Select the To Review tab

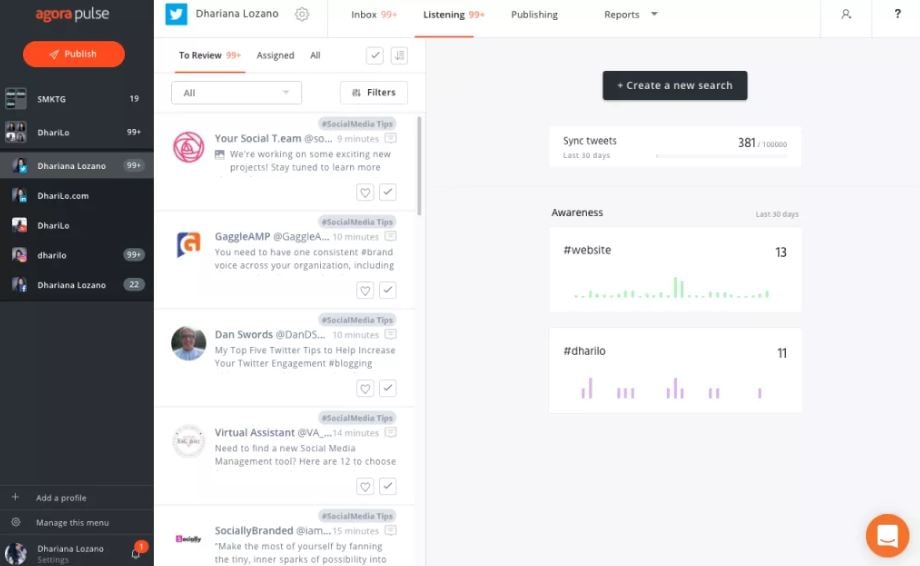point(209,55)
